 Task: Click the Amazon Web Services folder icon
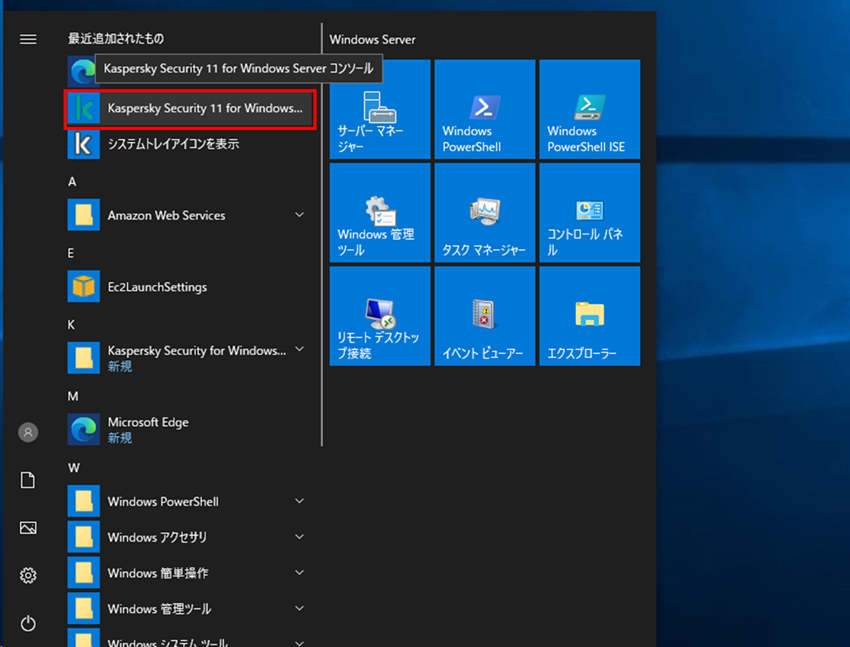pos(83,215)
